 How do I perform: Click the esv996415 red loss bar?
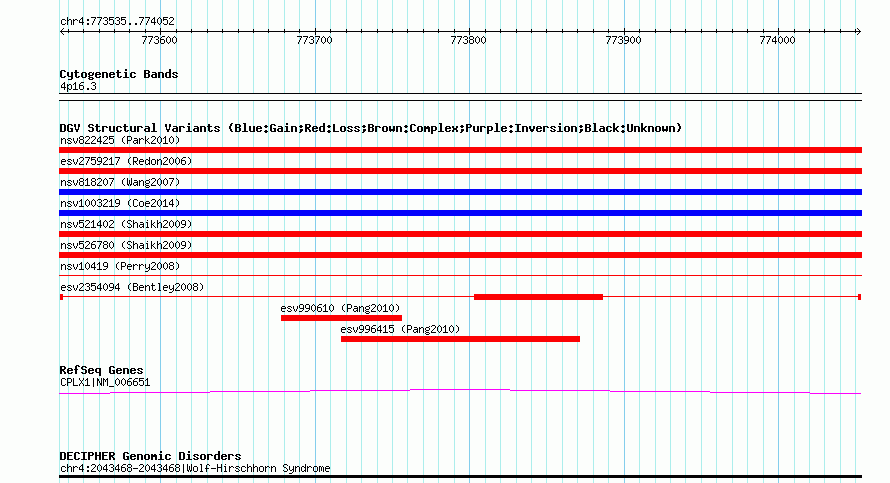tap(460, 339)
